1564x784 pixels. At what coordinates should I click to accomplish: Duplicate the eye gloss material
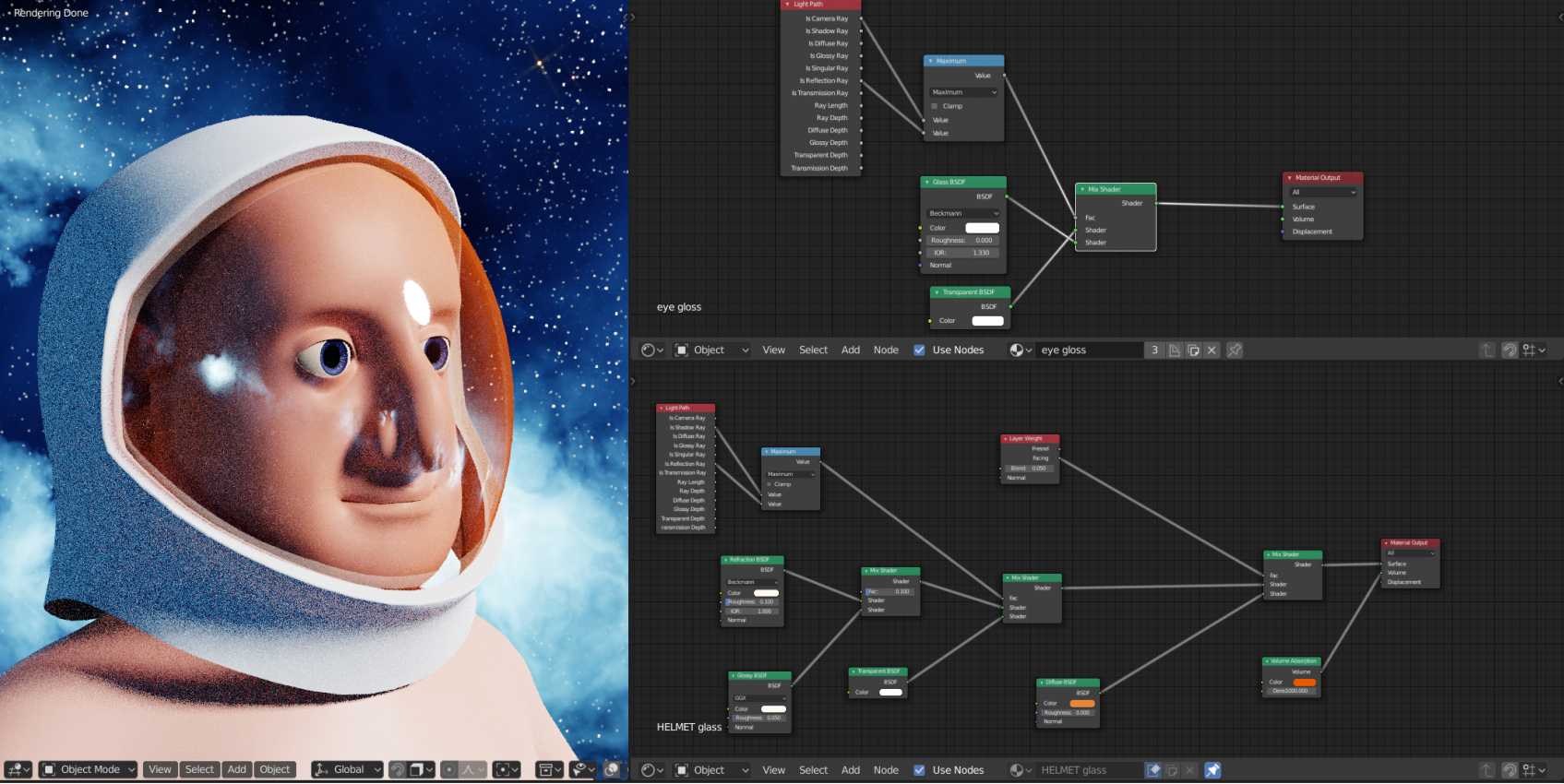pyautogui.click(x=1193, y=350)
